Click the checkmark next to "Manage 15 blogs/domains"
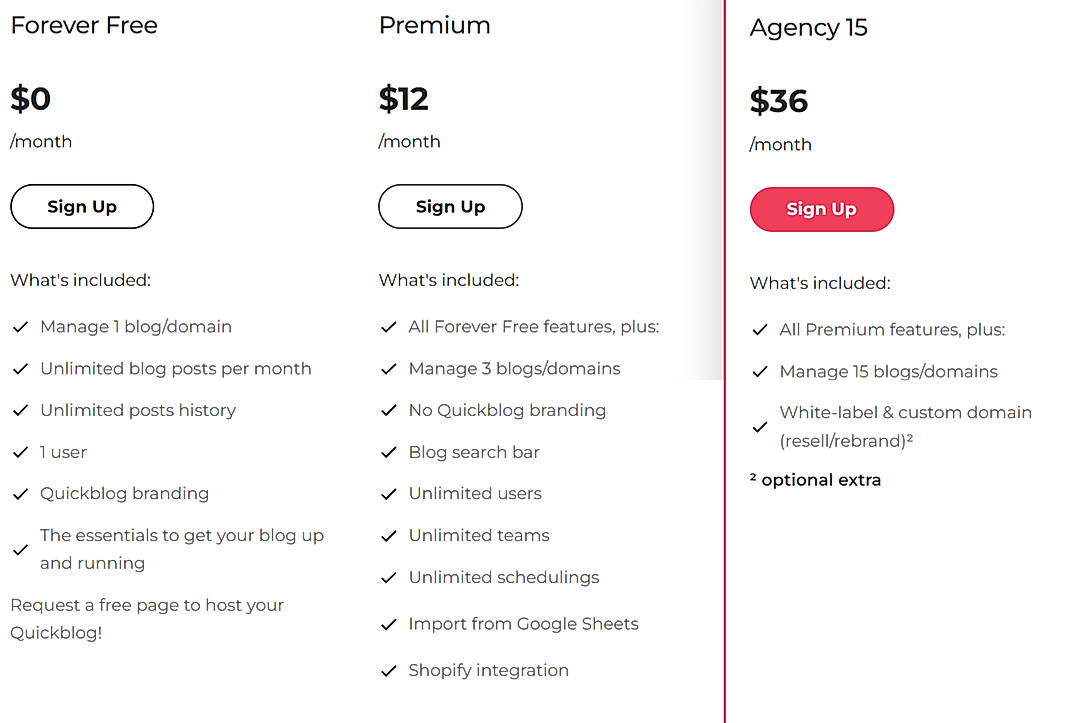Screen dimensions: 1070x723 point(760,371)
